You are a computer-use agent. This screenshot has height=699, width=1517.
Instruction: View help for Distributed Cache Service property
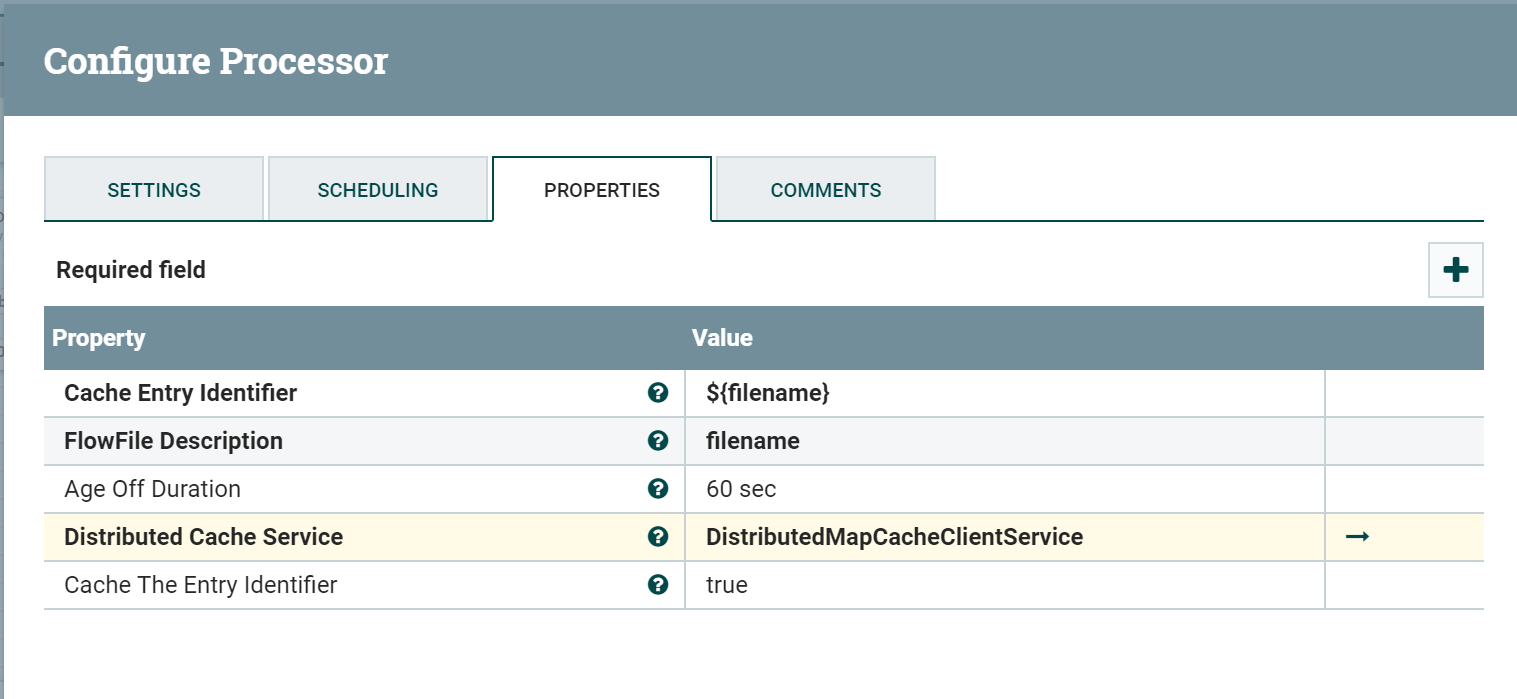pos(658,537)
